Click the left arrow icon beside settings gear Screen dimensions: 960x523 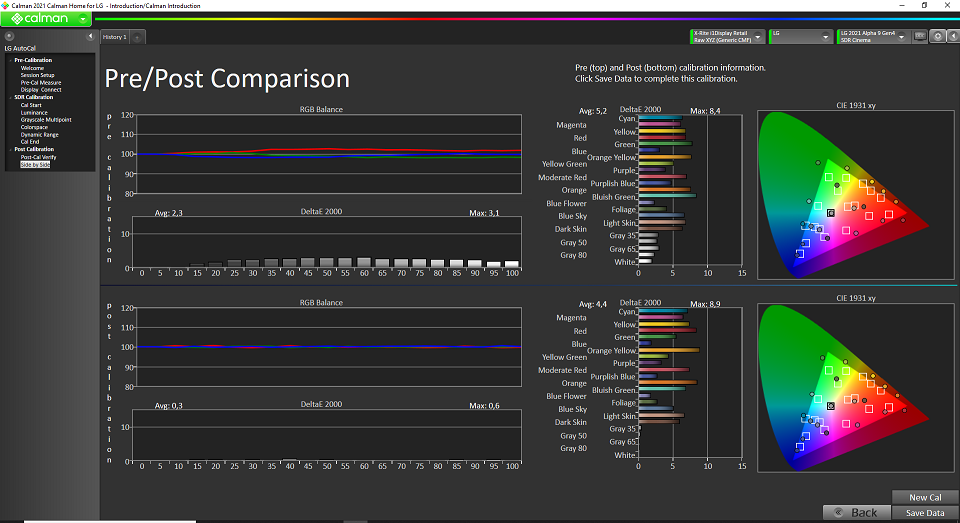(x=952, y=36)
